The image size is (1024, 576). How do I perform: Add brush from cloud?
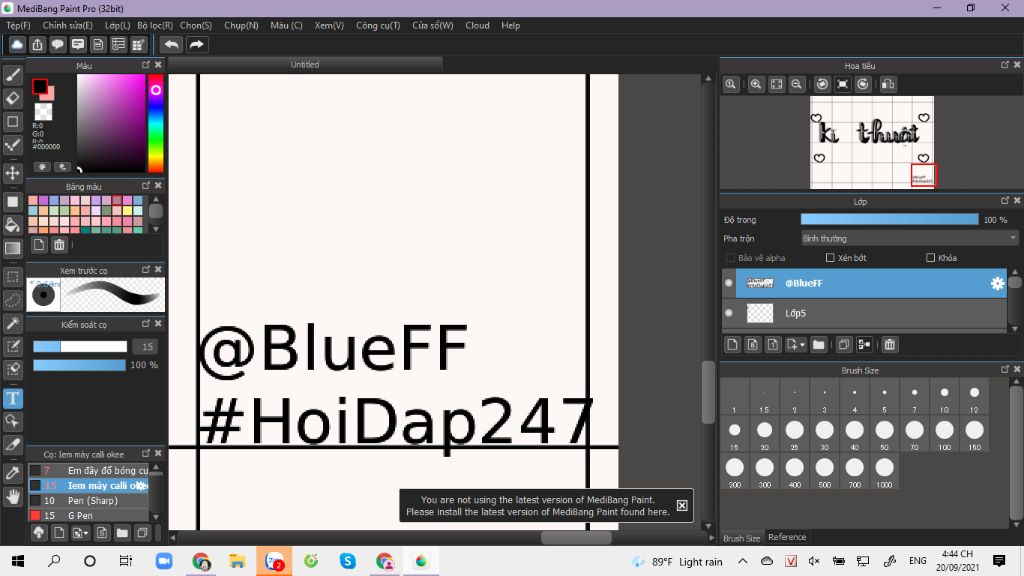click(x=39, y=533)
